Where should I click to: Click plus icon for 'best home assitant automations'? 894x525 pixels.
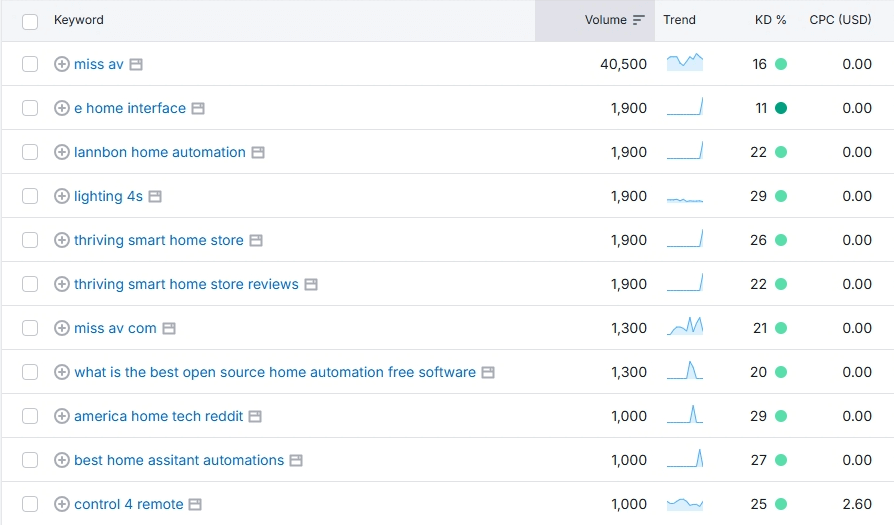pos(61,460)
